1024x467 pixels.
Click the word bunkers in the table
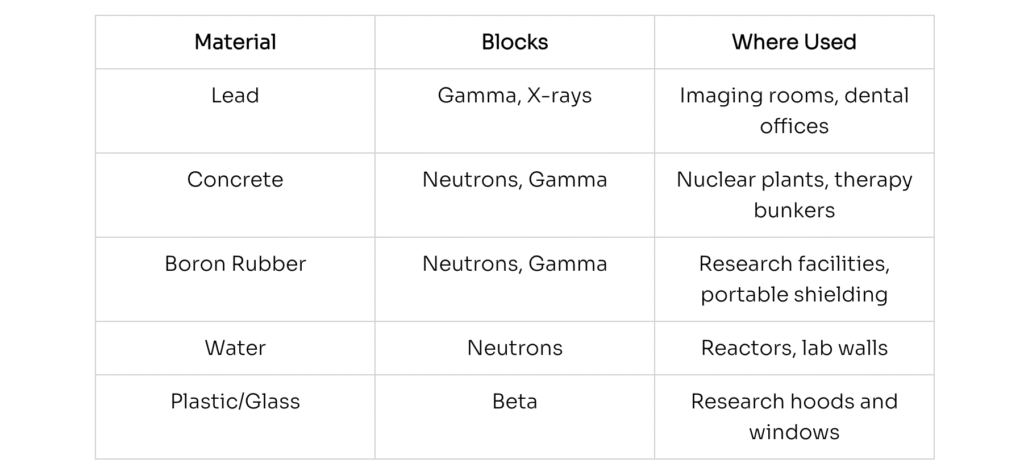pos(794,211)
